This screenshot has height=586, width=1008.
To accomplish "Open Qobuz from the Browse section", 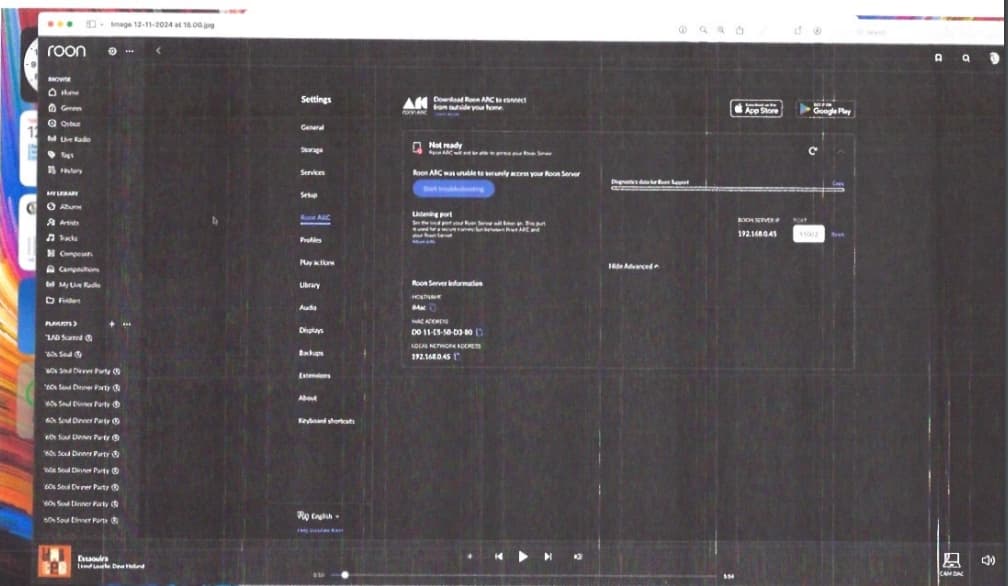I will [64, 123].
